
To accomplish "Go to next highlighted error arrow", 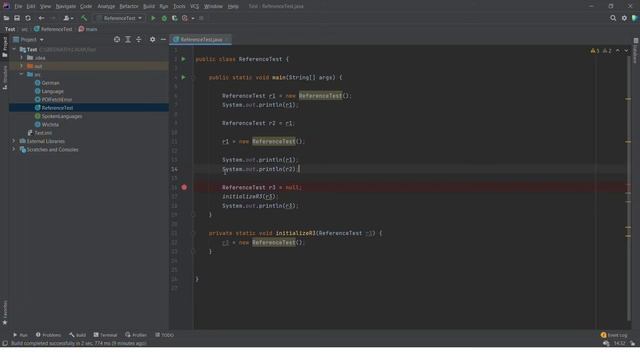I will (x=626, y=51).
